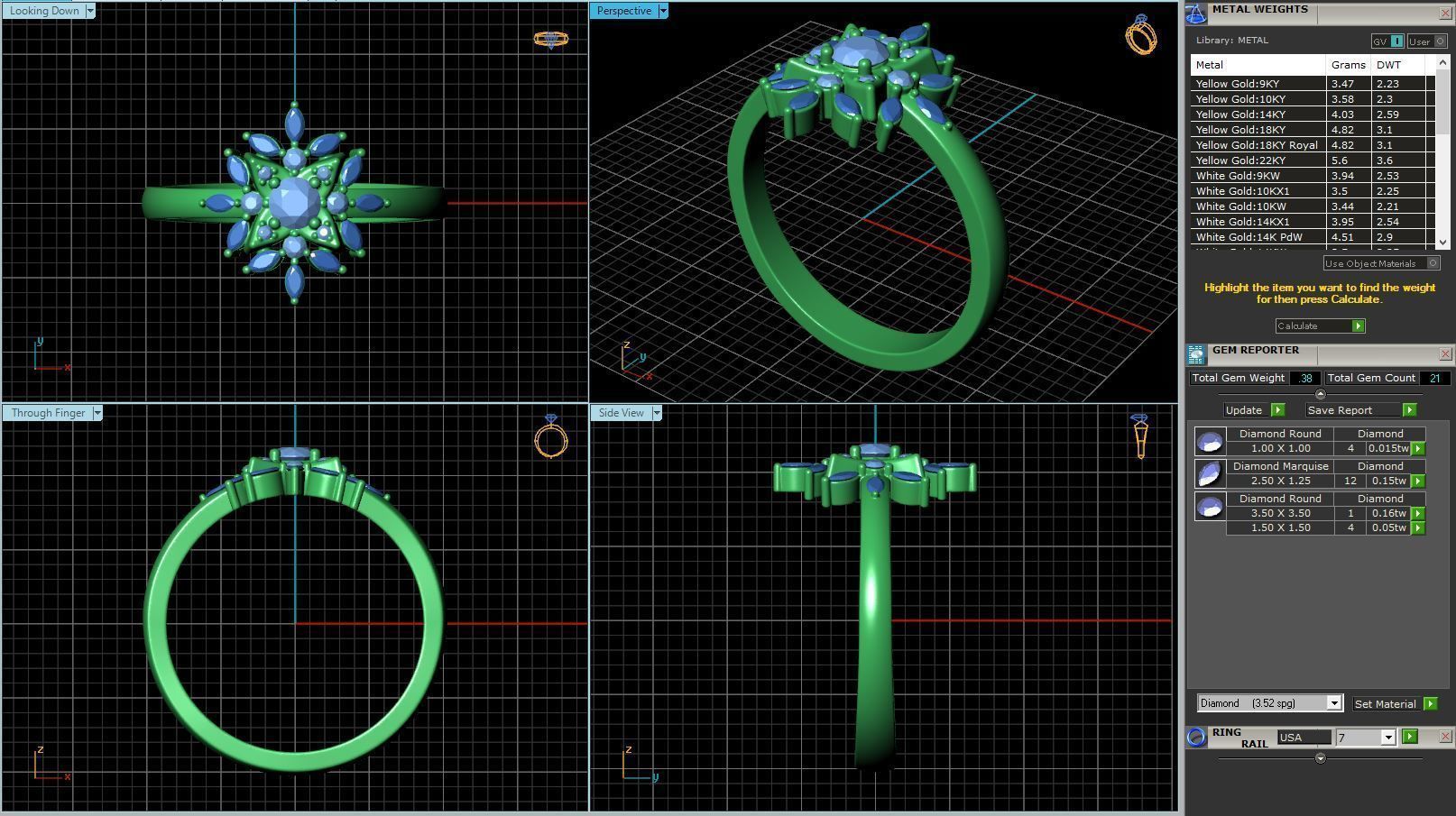Collapse Gem Reporter using the small up arrow
This screenshot has width=1456, height=816.
coord(1321,394)
